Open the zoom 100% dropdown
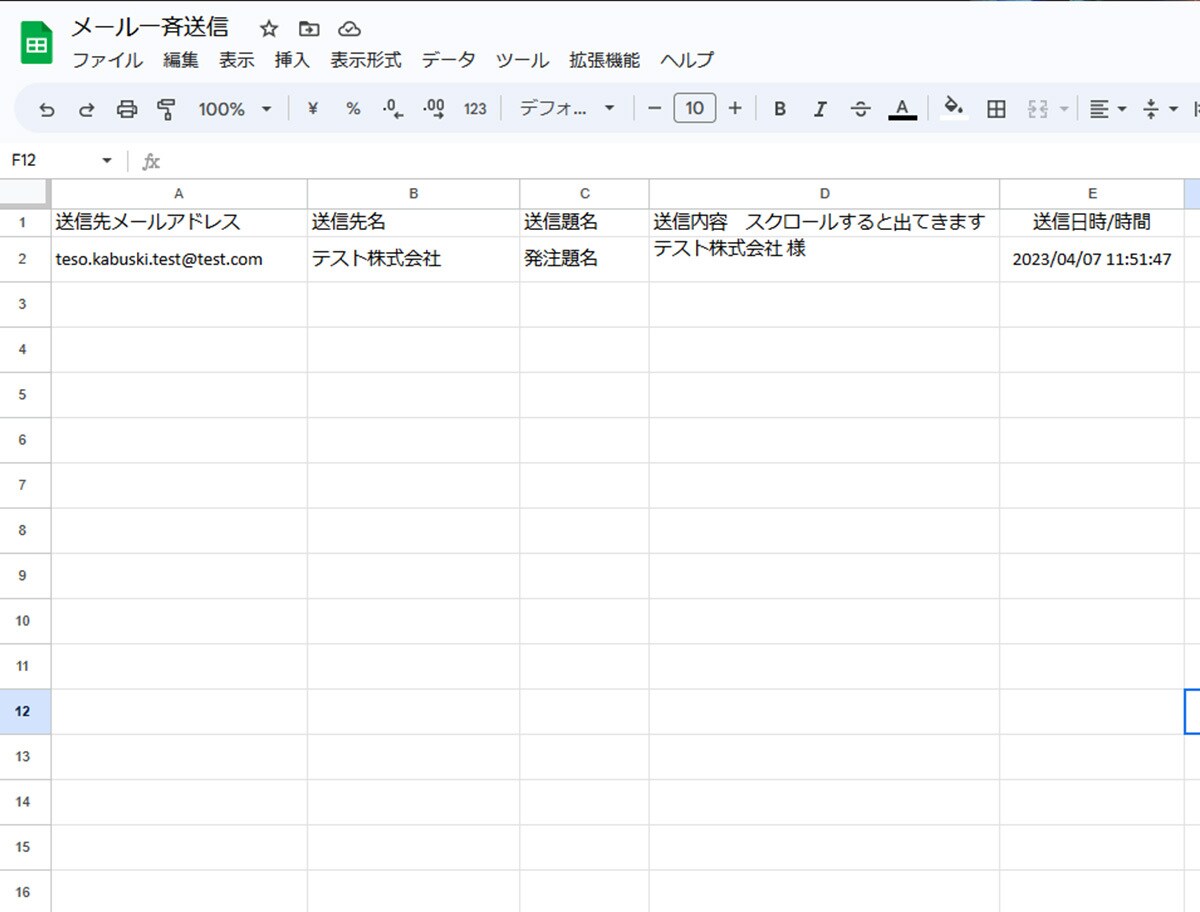This screenshot has height=912, width=1200. 235,109
